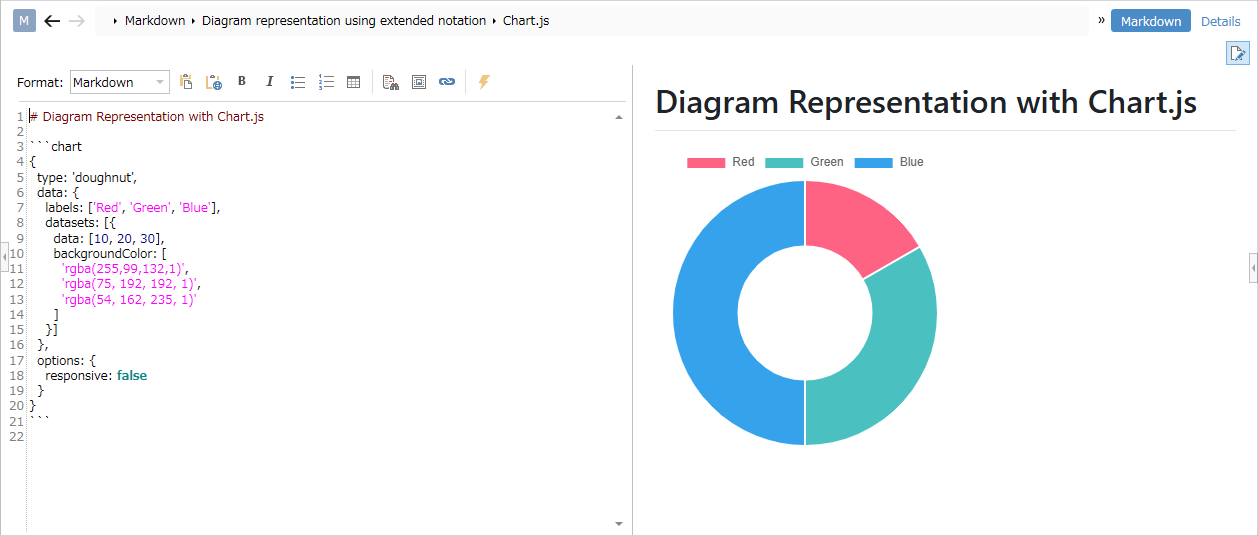Open the Details link
Screen dimensions: 1258x536
pos(1220,21)
